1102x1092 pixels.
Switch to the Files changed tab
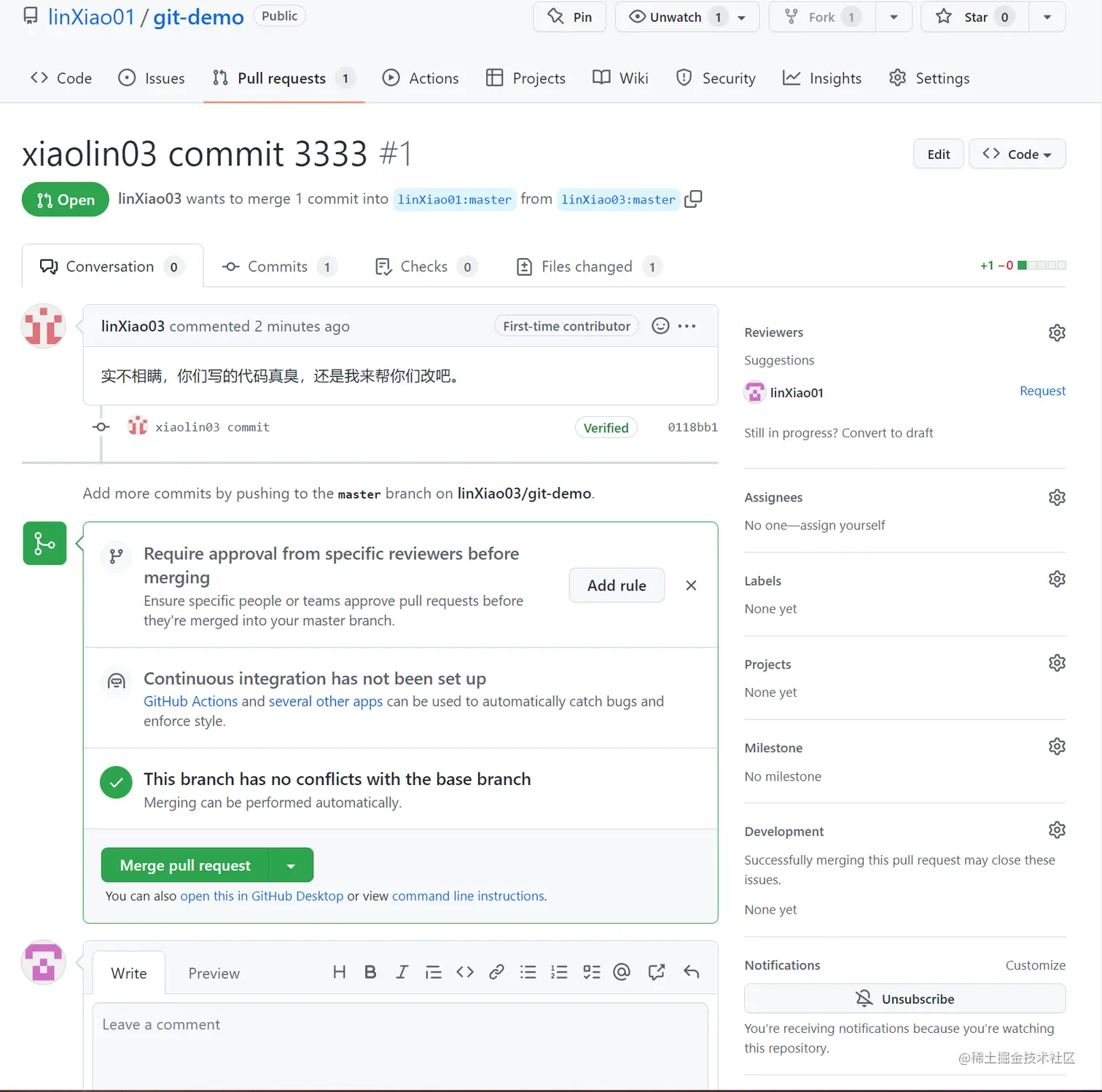coord(588,267)
